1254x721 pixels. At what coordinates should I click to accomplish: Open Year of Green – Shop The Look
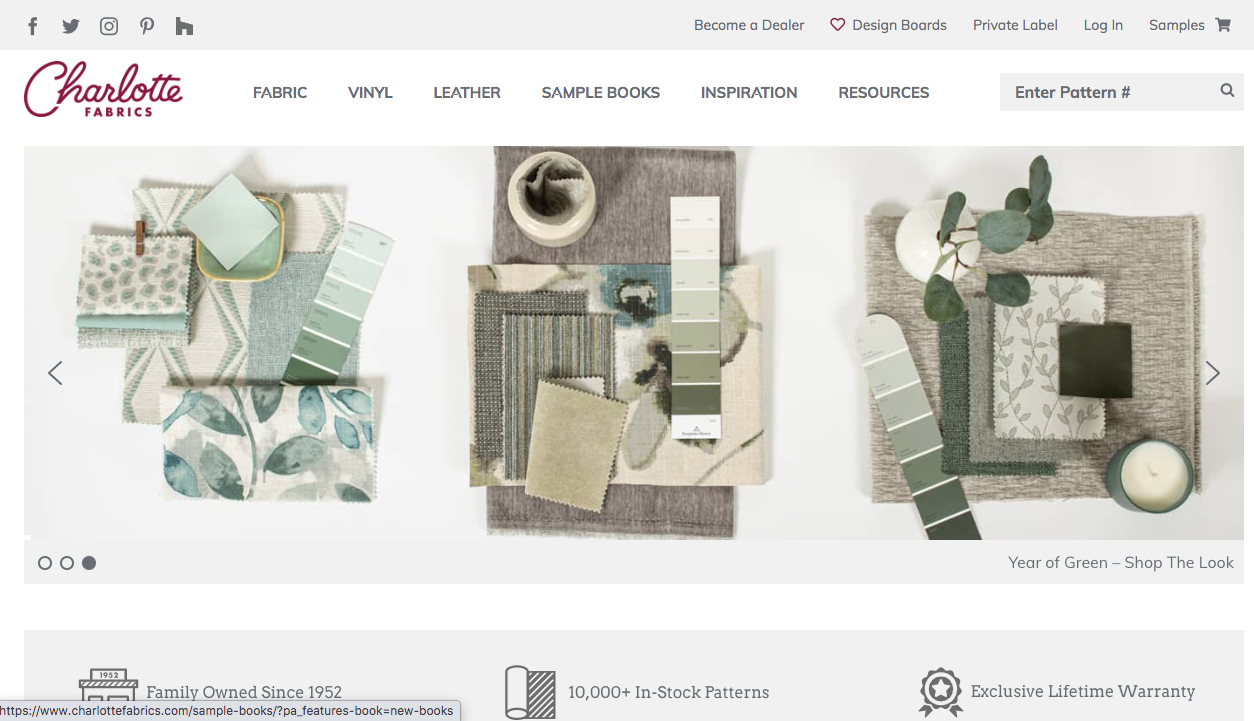point(1120,562)
